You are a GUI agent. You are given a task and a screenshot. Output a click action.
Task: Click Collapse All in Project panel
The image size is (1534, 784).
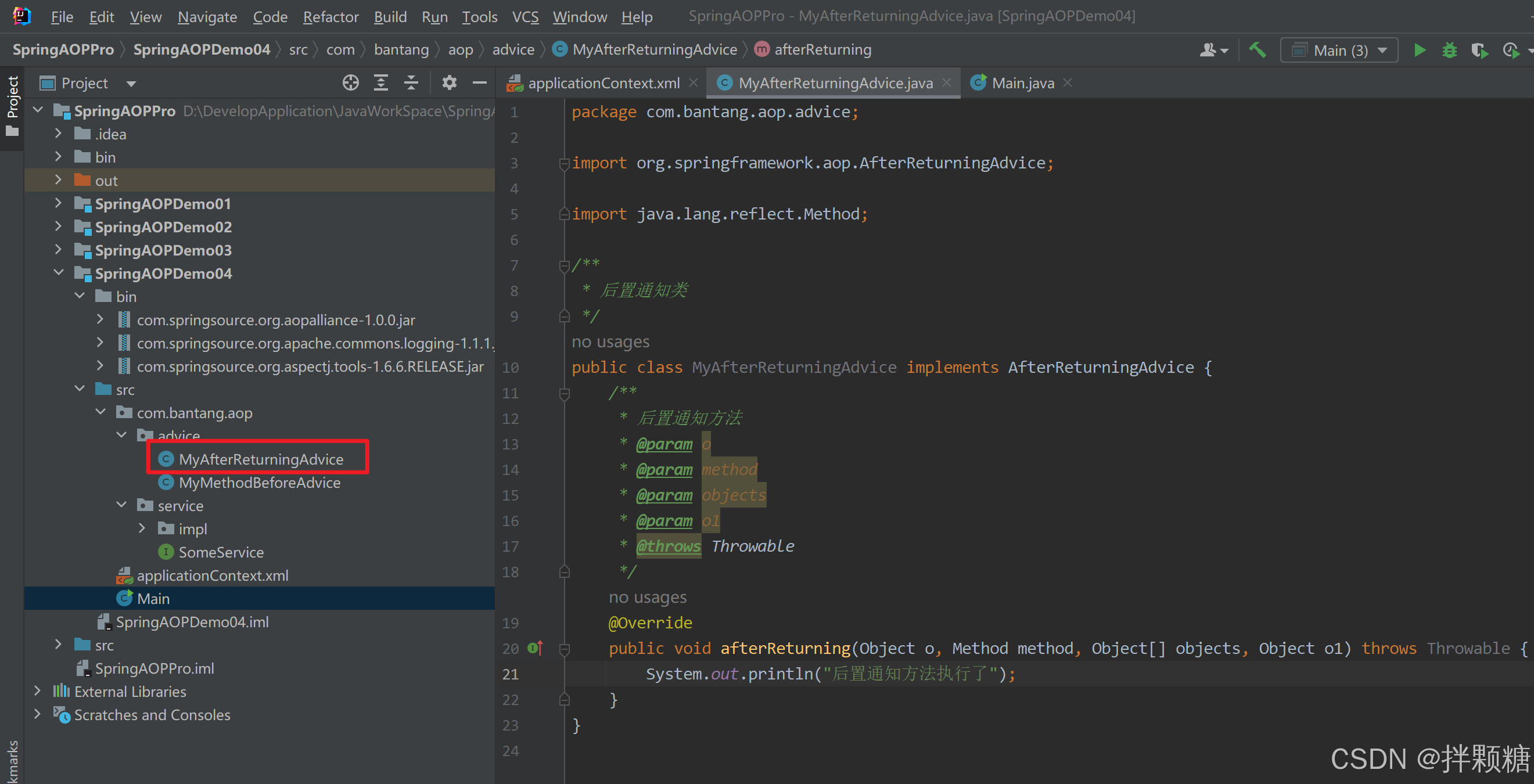coord(411,82)
